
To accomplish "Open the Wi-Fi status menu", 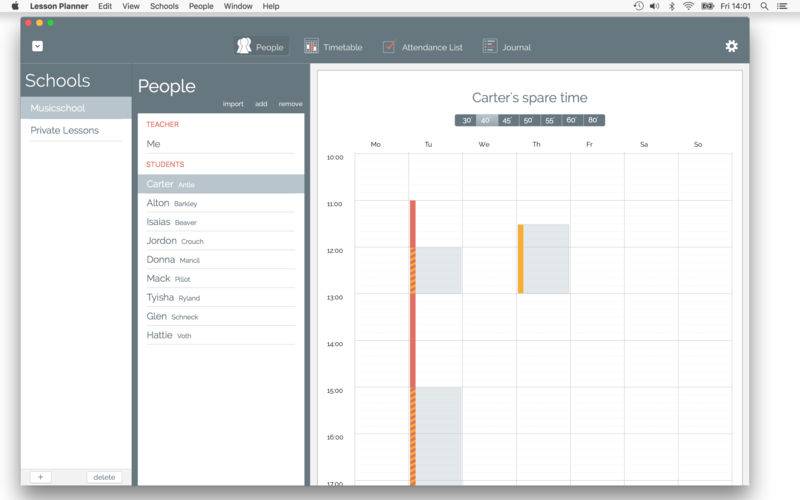I will 689,6.
